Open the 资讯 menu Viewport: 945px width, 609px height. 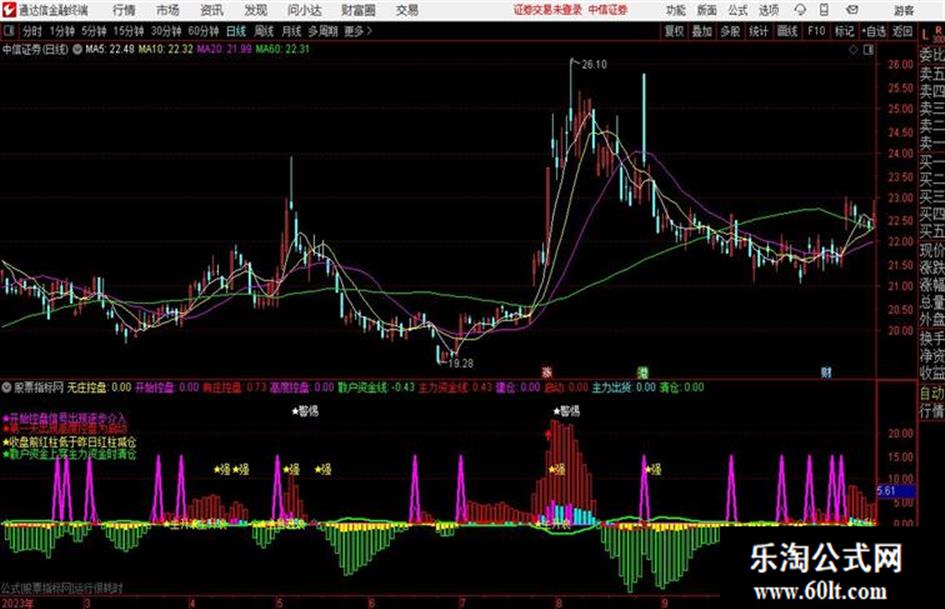(212, 10)
